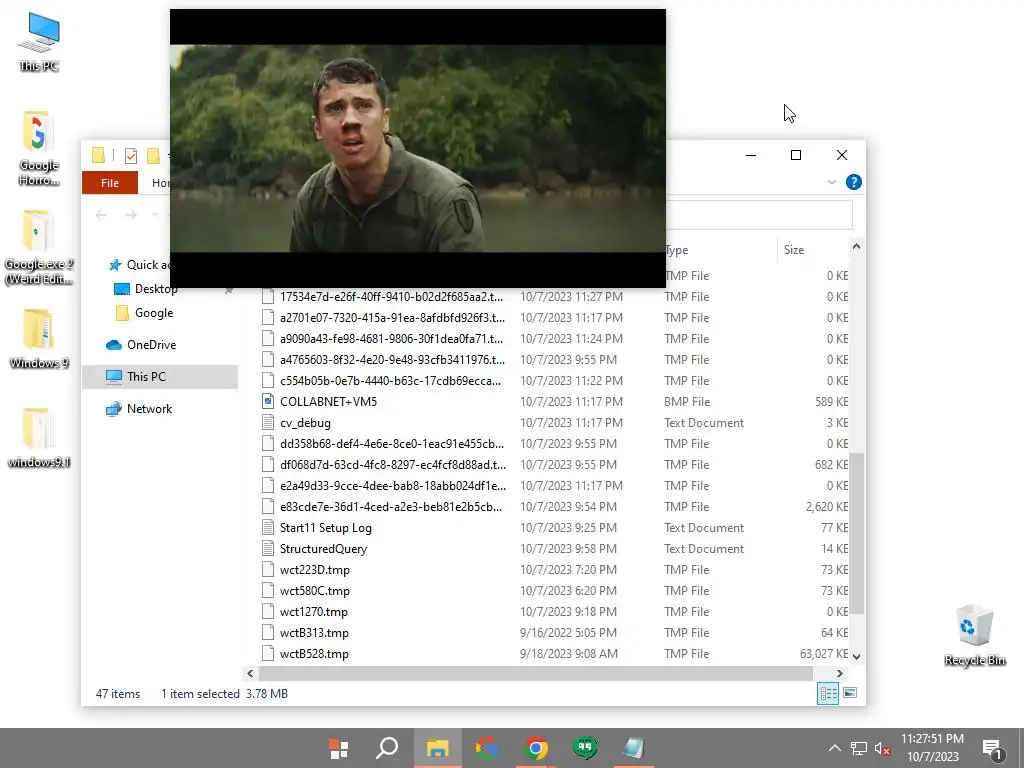Image resolution: width=1024 pixels, height=768 pixels.
Task: Select the COLLABNET+VM5 BMP file
Action: (x=554, y=402)
